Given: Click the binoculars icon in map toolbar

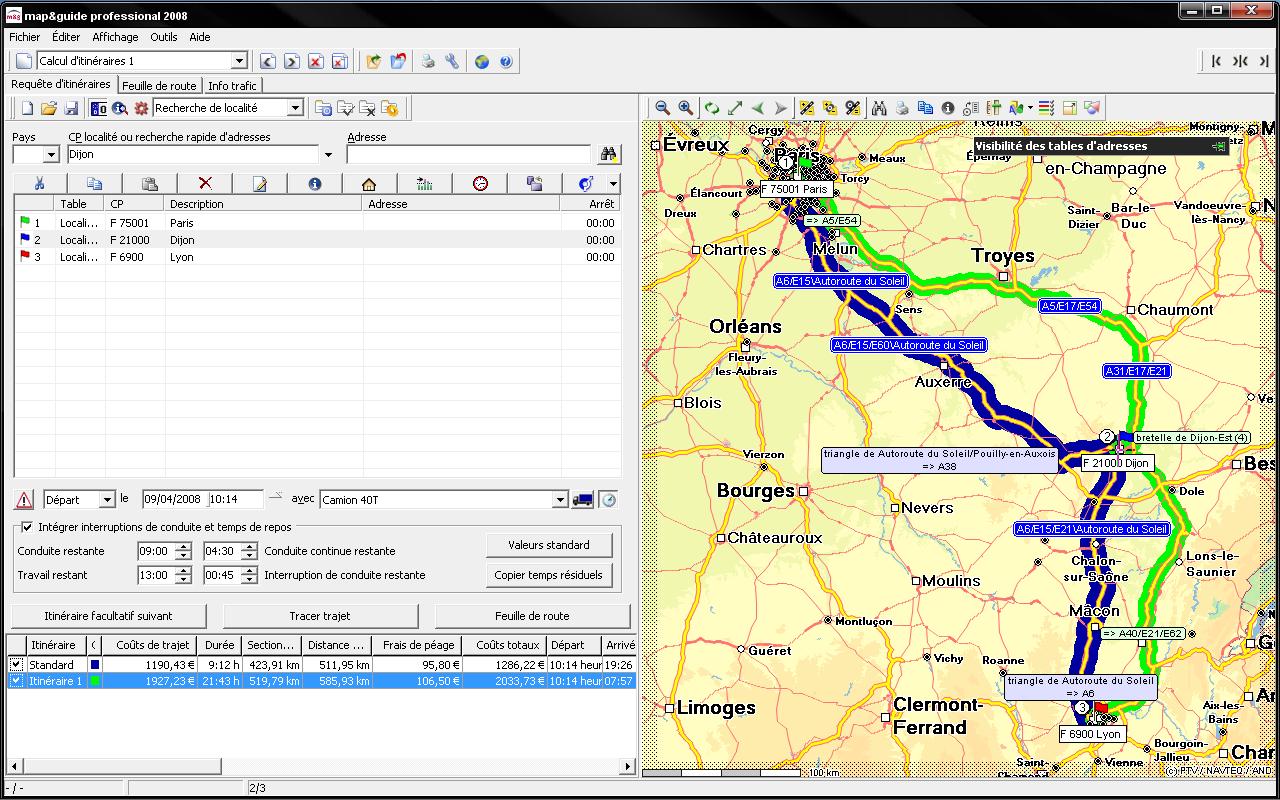Looking at the screenshot, I should [x=879, y=108].
